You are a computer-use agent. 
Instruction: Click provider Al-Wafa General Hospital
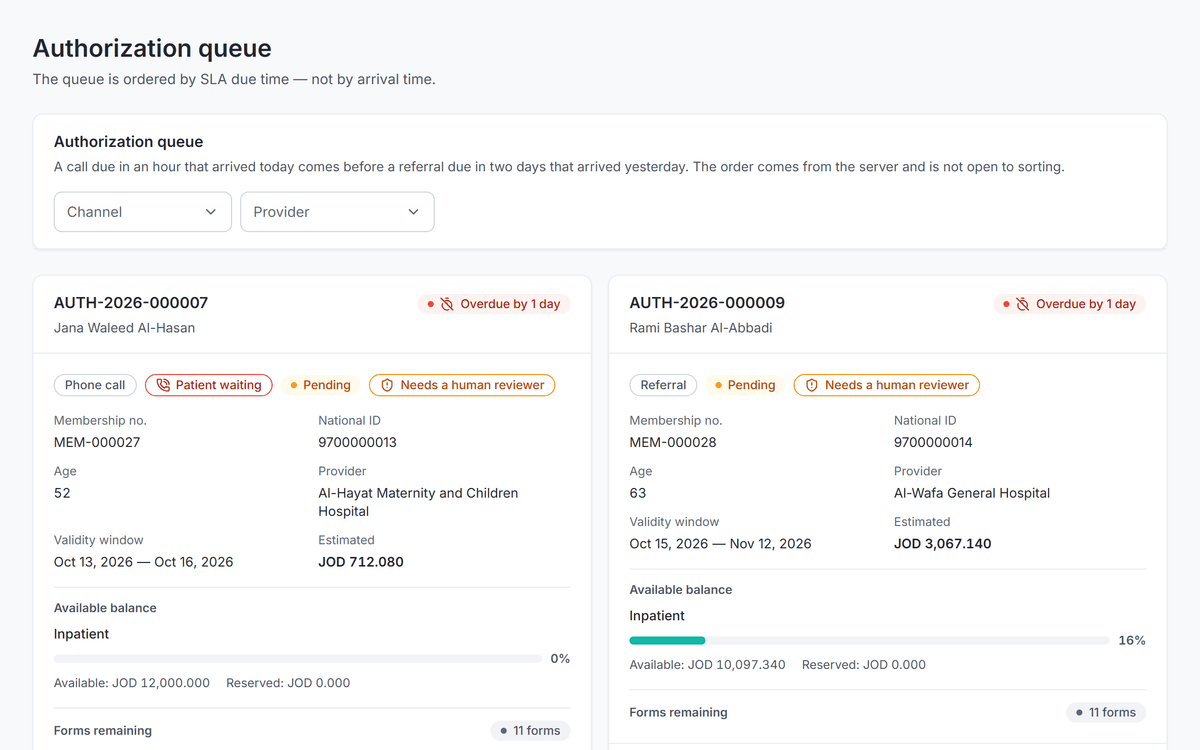[972, 493]
